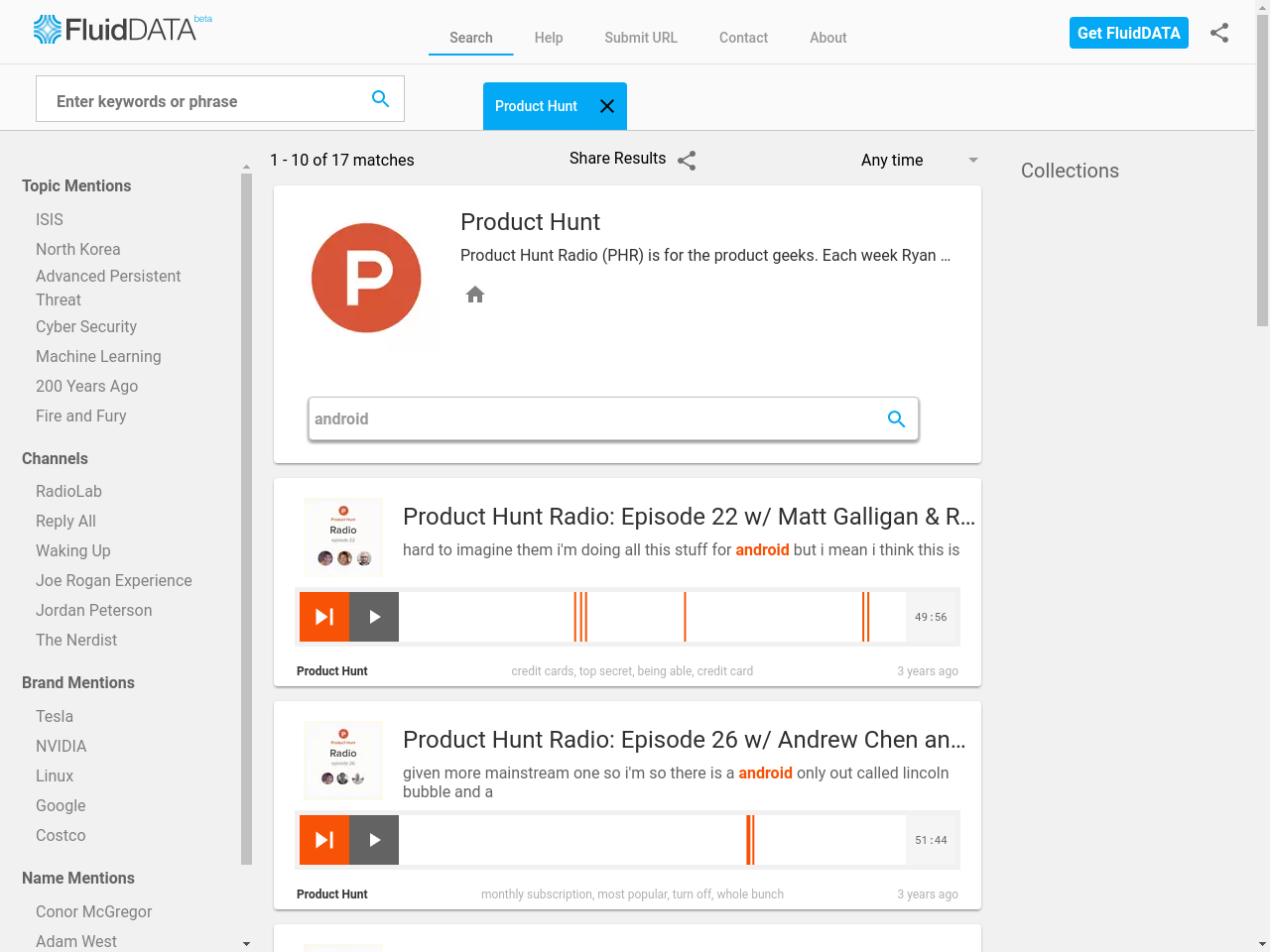This screenshot has width=1270, height=952.
Task: Click Episode 22 keywords credit cards, top secret
Action: click(632, 671)
